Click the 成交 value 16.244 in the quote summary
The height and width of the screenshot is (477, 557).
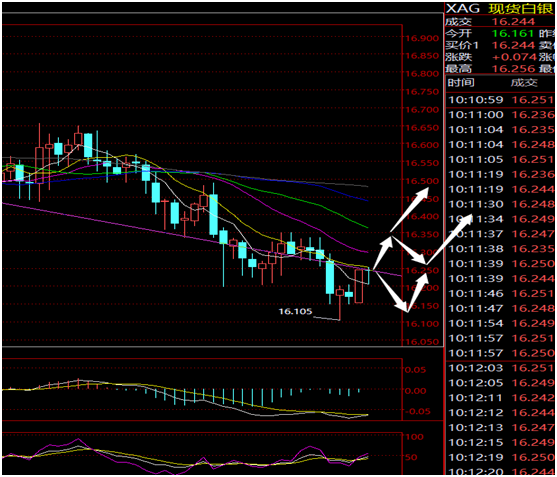(x=513, y=22)
